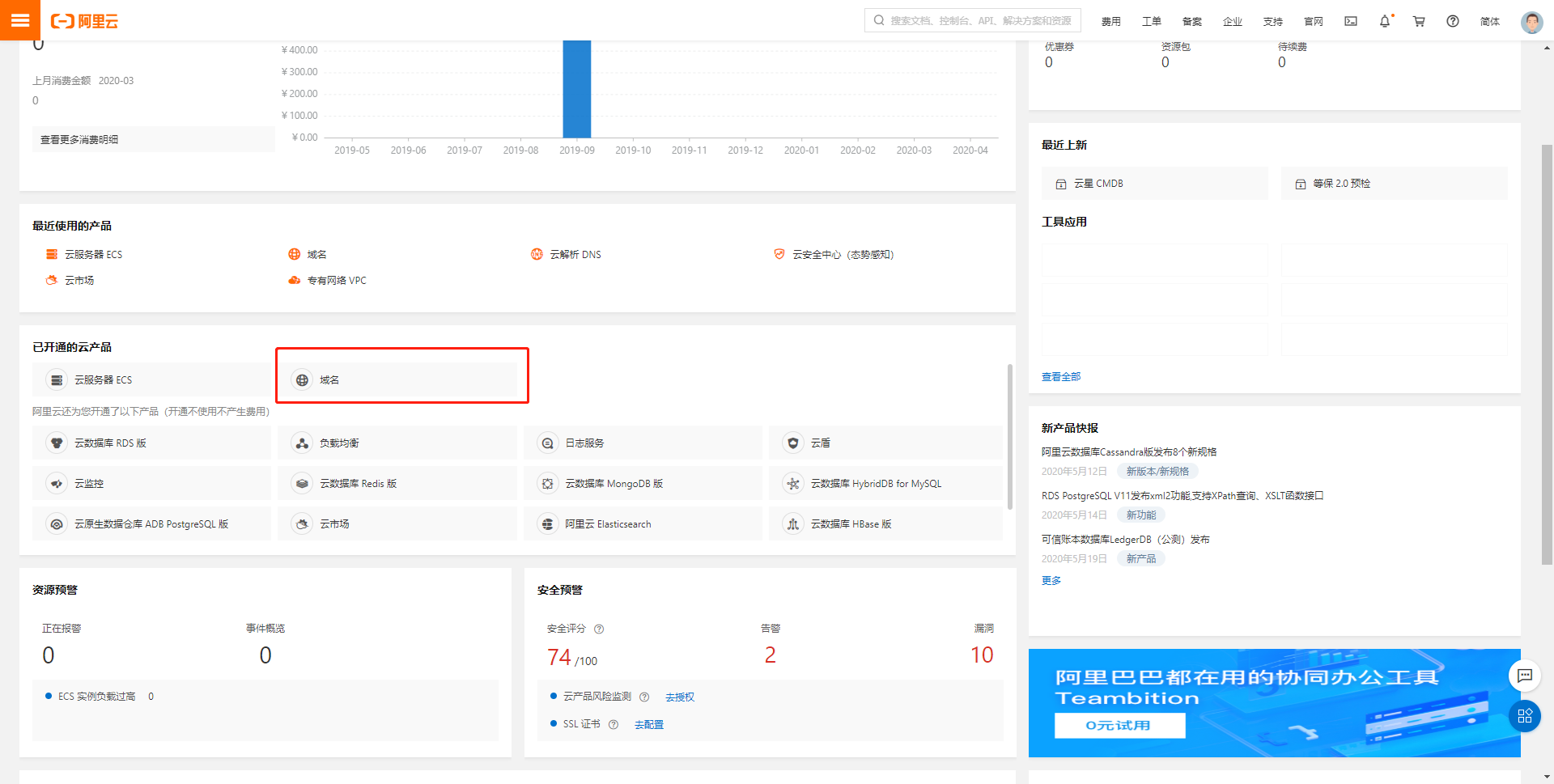Image resolution: width=1554 pixels, height=784 pixels.
Task: Click the 日志服务 icon
Action: coord(547,443)
